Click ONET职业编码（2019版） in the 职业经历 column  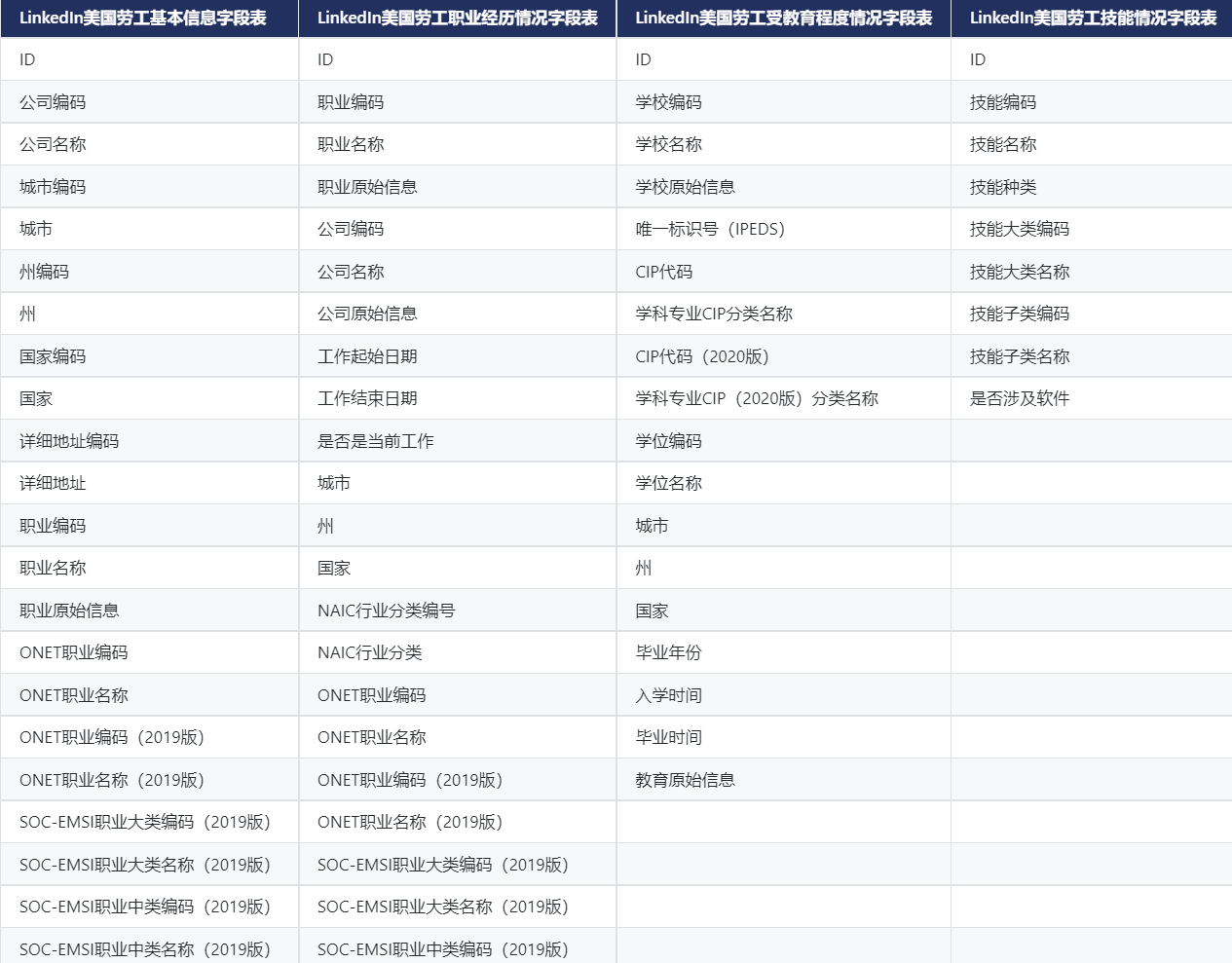coord(458,780)
